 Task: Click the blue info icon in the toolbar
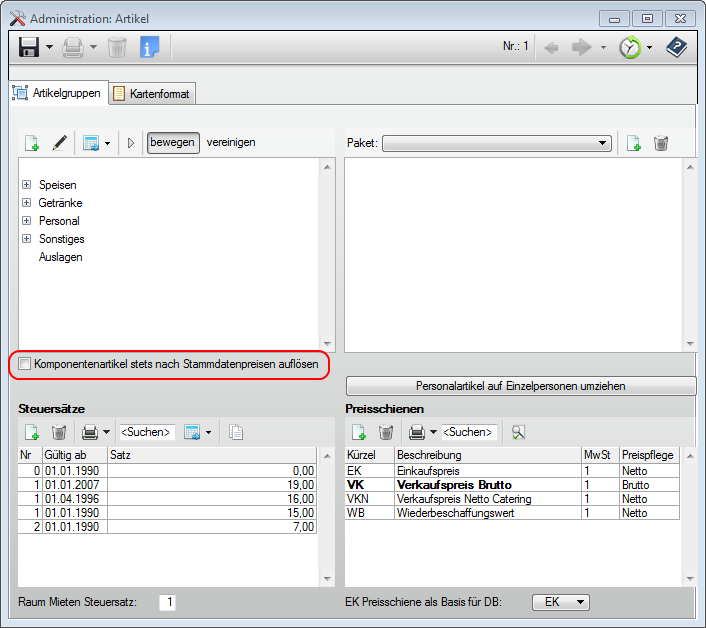coord(149,47)
